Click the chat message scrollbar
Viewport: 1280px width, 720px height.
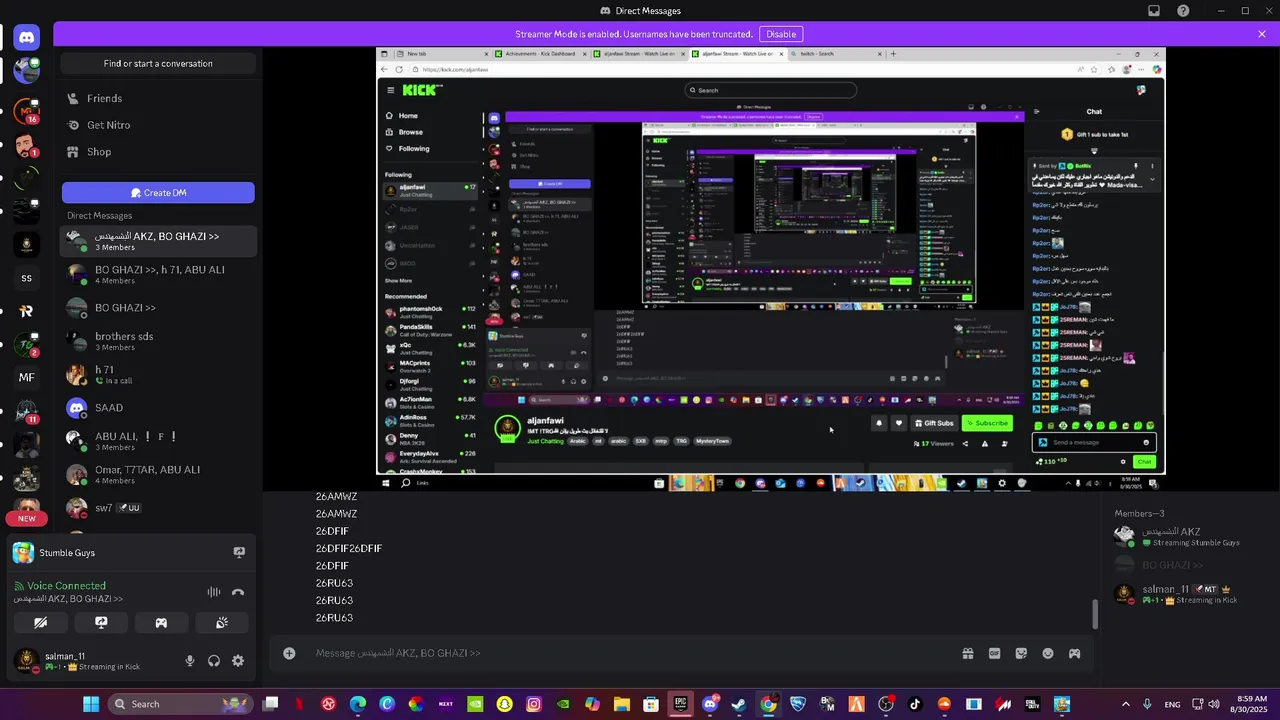tap(1095, 614)
